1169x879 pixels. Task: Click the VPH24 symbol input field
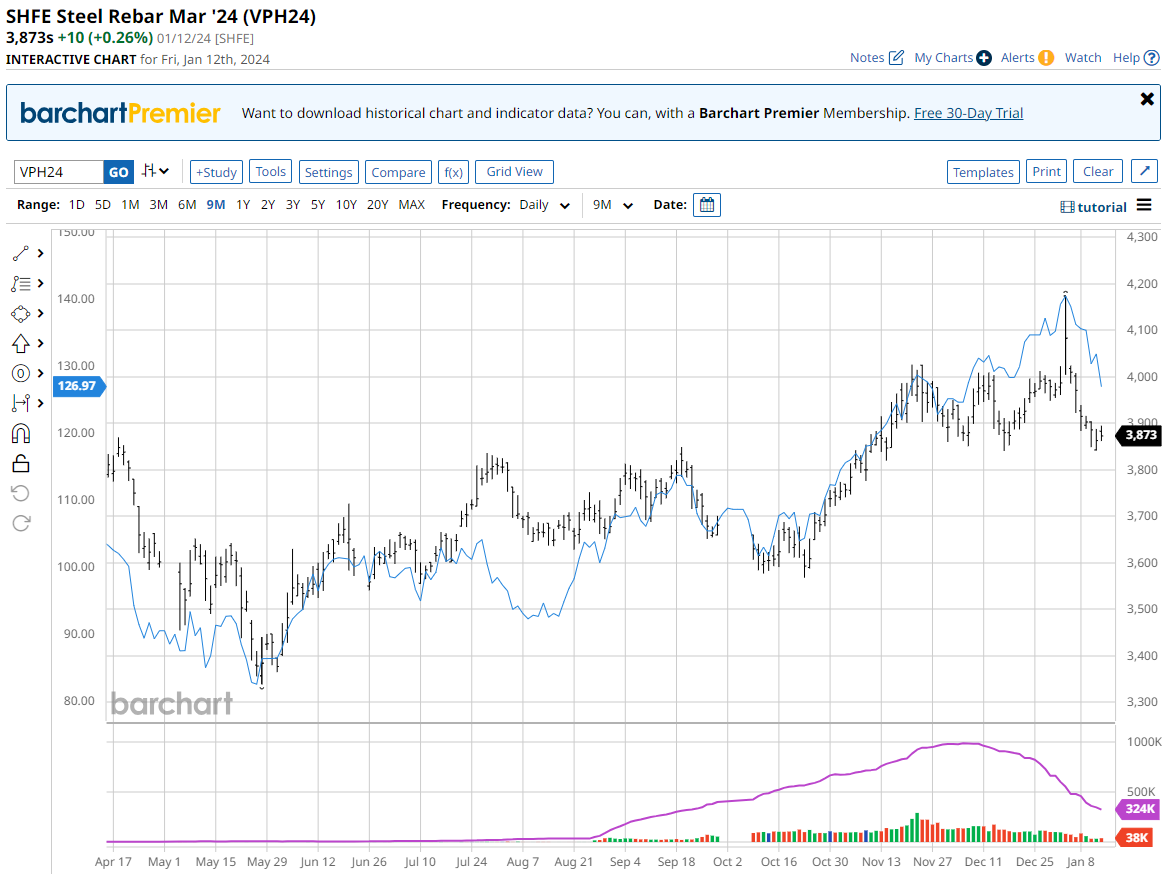click(x=58, y=172)
